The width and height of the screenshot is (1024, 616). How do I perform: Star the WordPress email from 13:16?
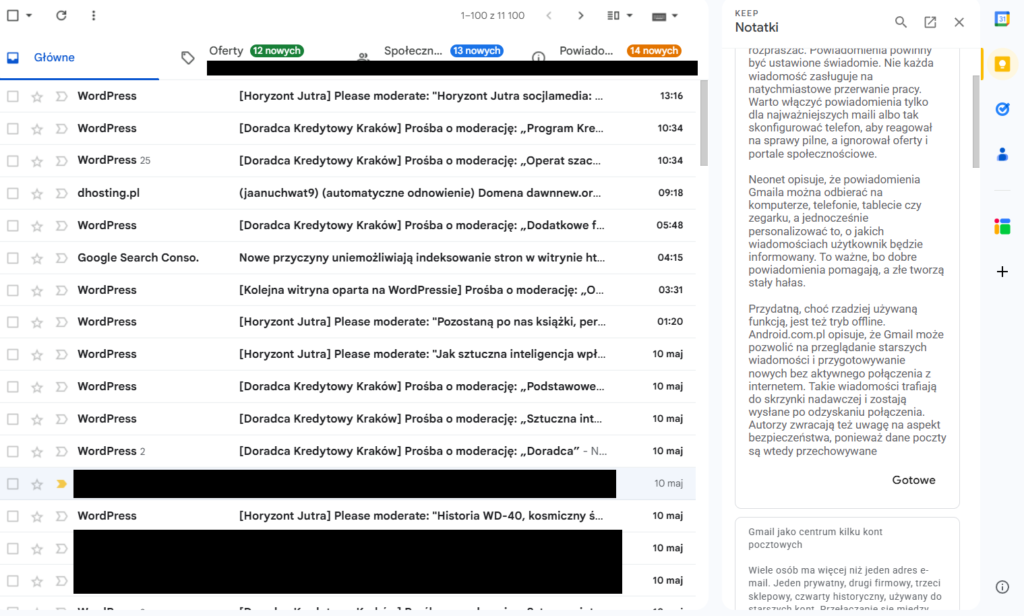37,96
